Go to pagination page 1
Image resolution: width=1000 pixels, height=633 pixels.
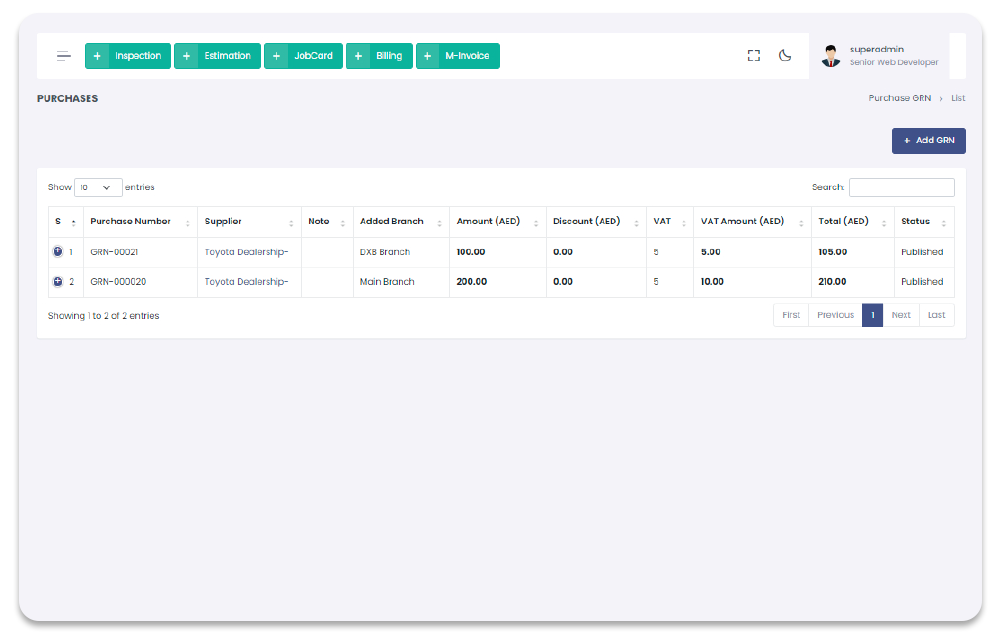(872, 315)
